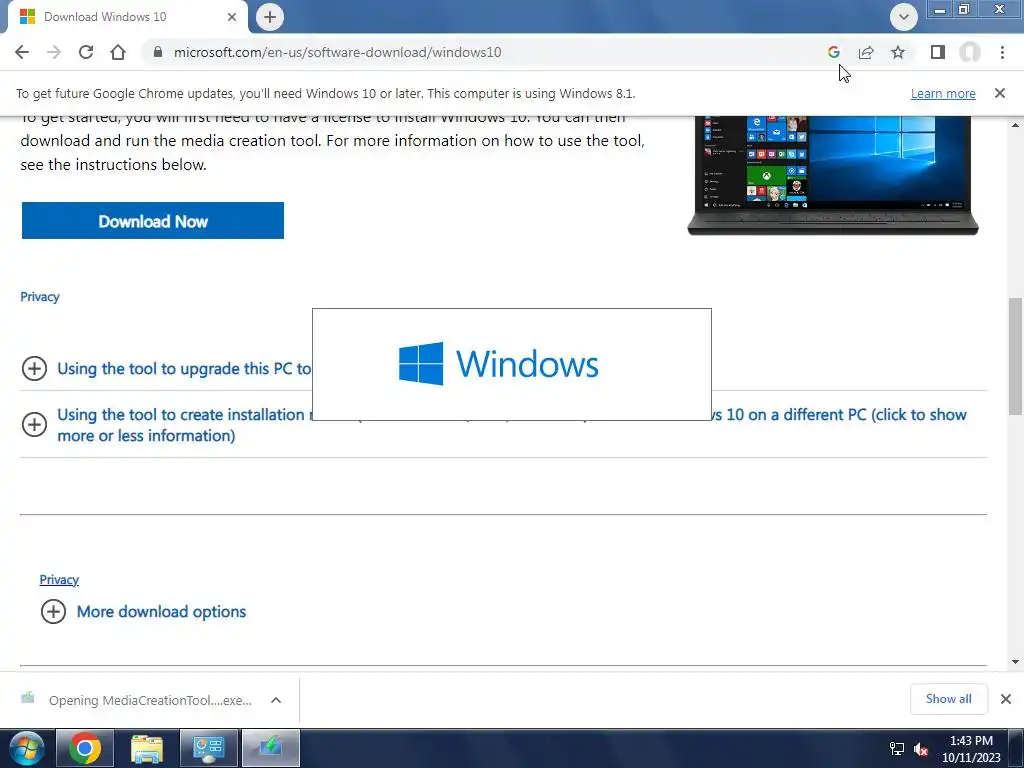The image size is (1024, 768).
Task: View site information lock icon
Action: coord(157,52)
